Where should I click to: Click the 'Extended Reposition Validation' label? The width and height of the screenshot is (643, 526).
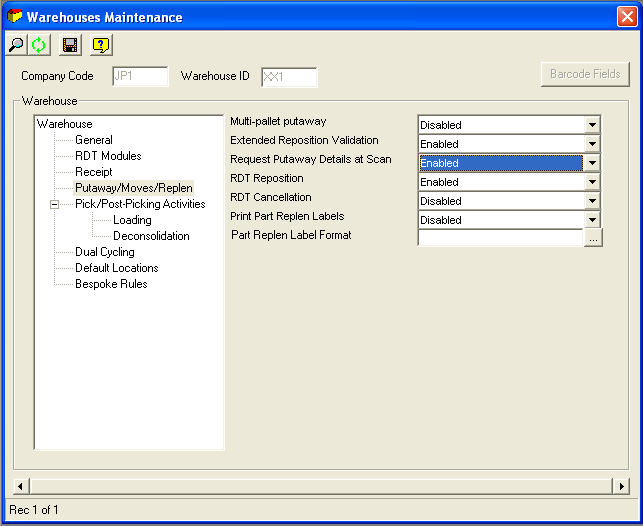pos(304,140)
